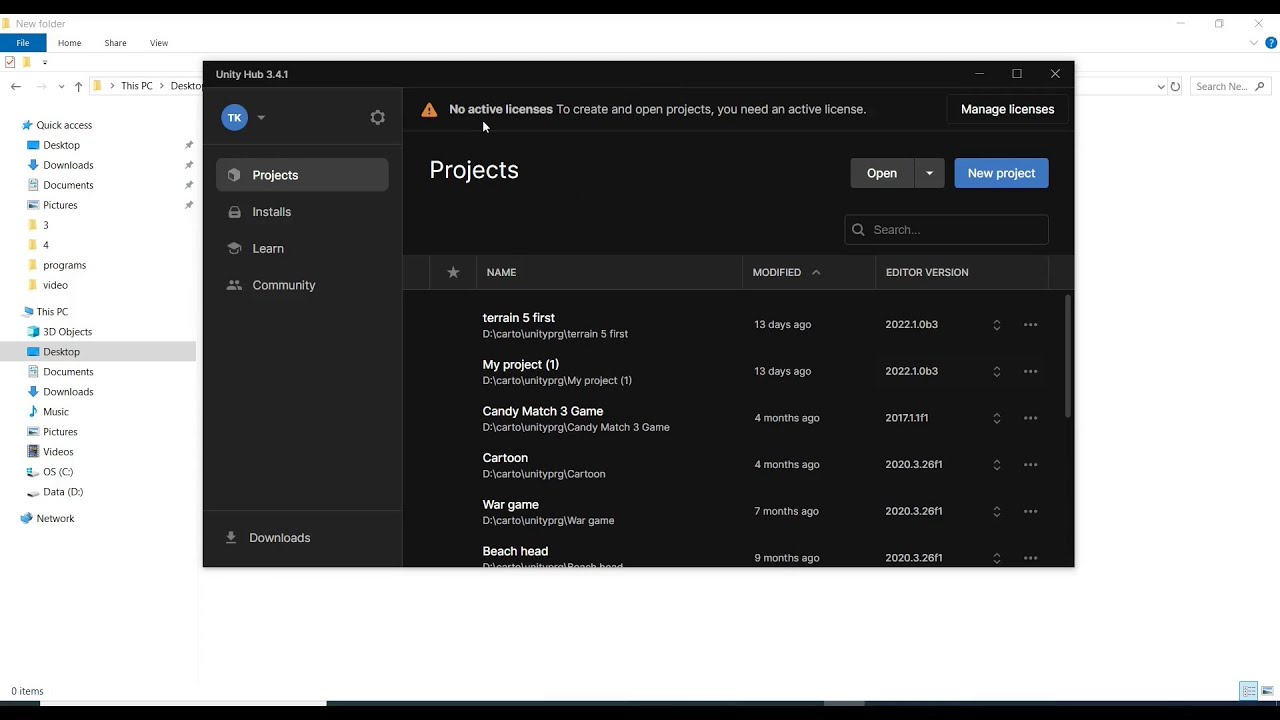
Task: Open the Downloads panel in Unity Hub
Action: click(302, 538)
